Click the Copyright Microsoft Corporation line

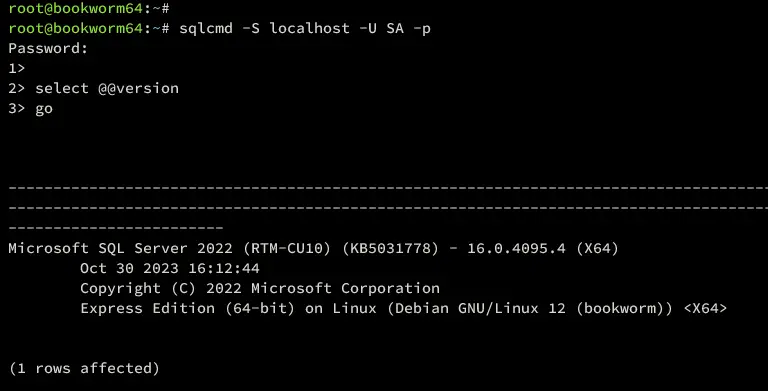(260, 288)
